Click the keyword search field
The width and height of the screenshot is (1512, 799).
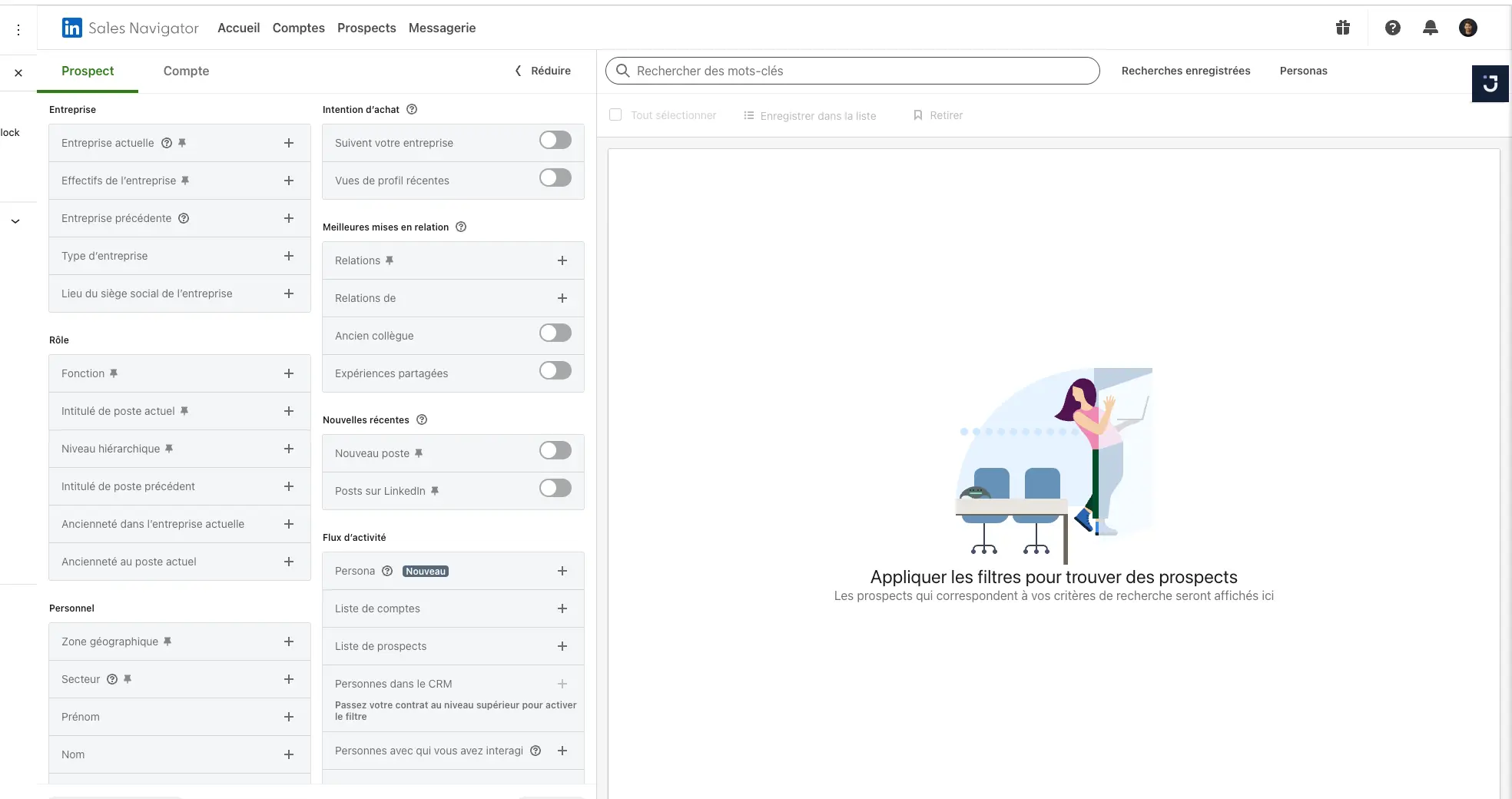(853, 71)
